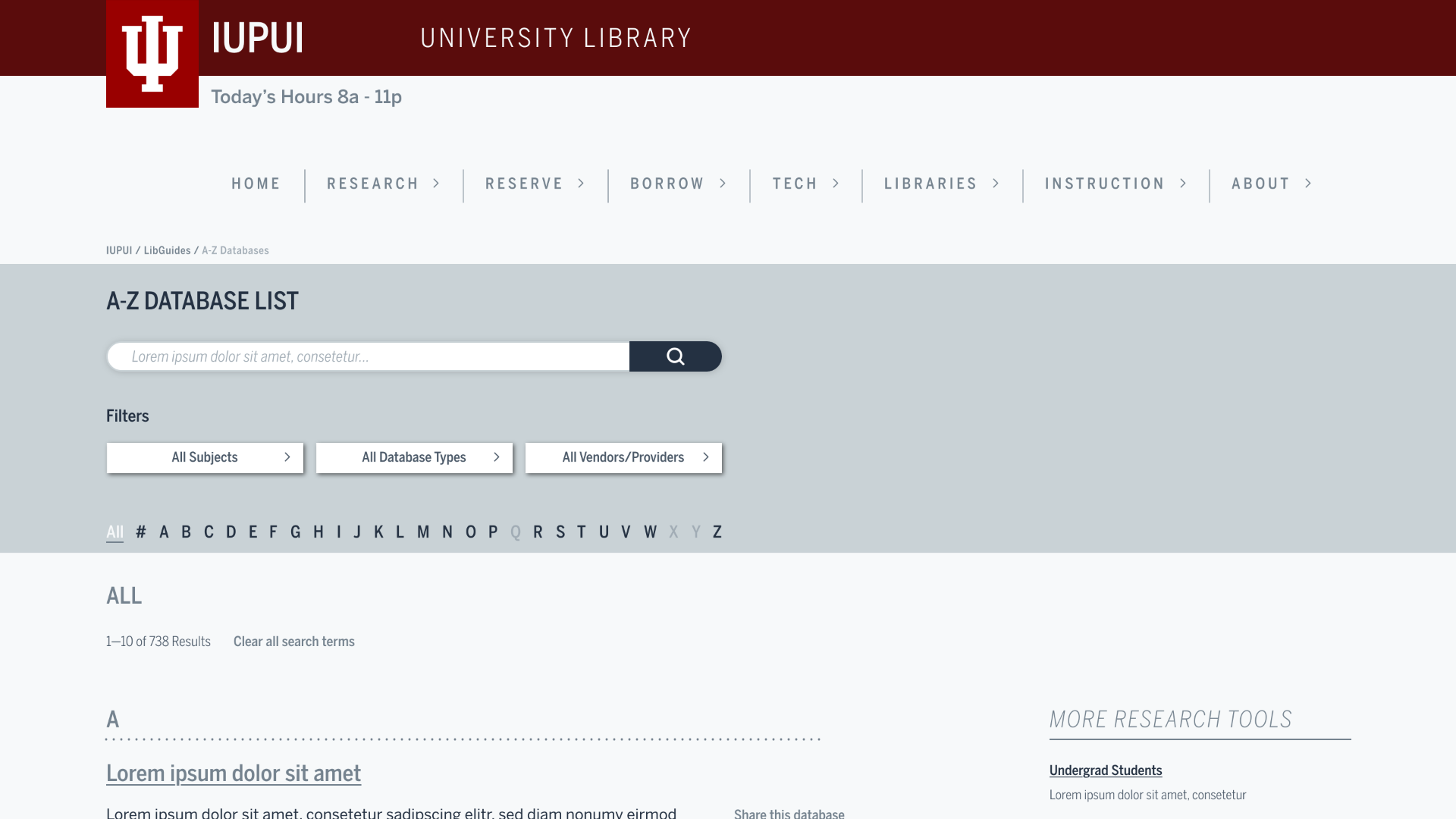
Task: Open the Undergrad Students link
Action: click(x=1105, y=770)
